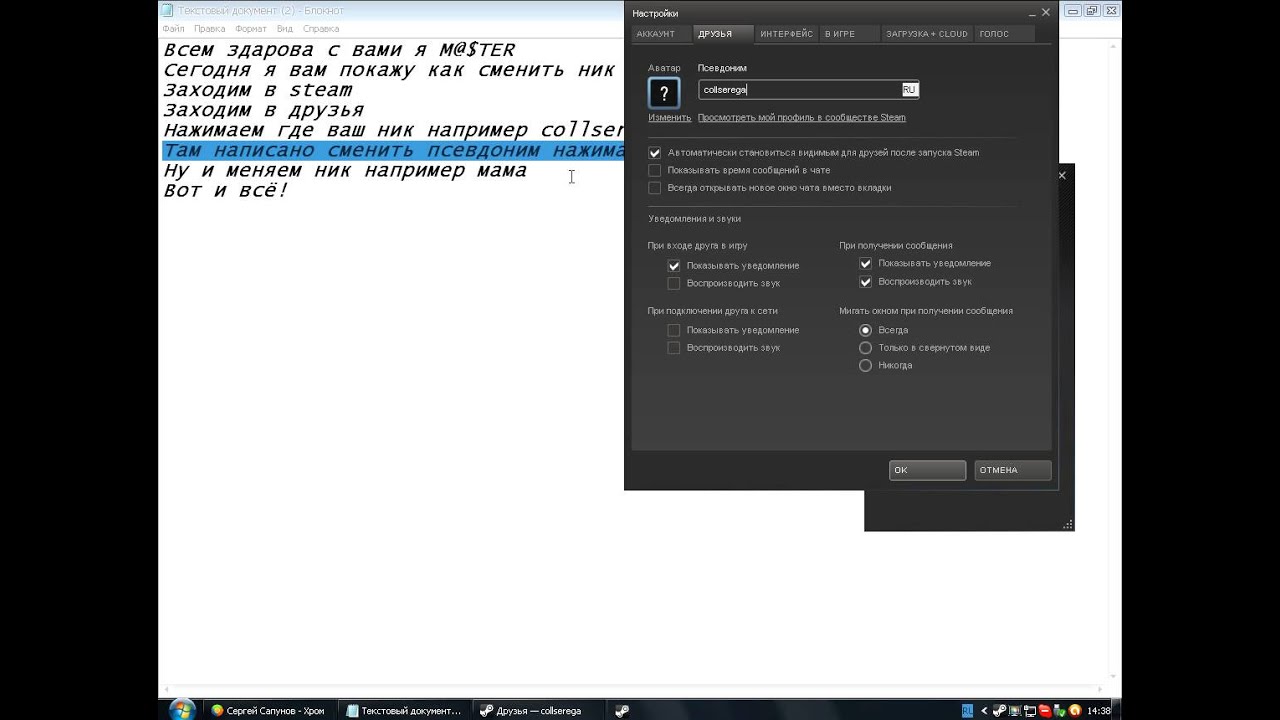The image size is (1280, 720).
Task: Show hidden tray icons arrow
Action: click(x=984, y=711)
